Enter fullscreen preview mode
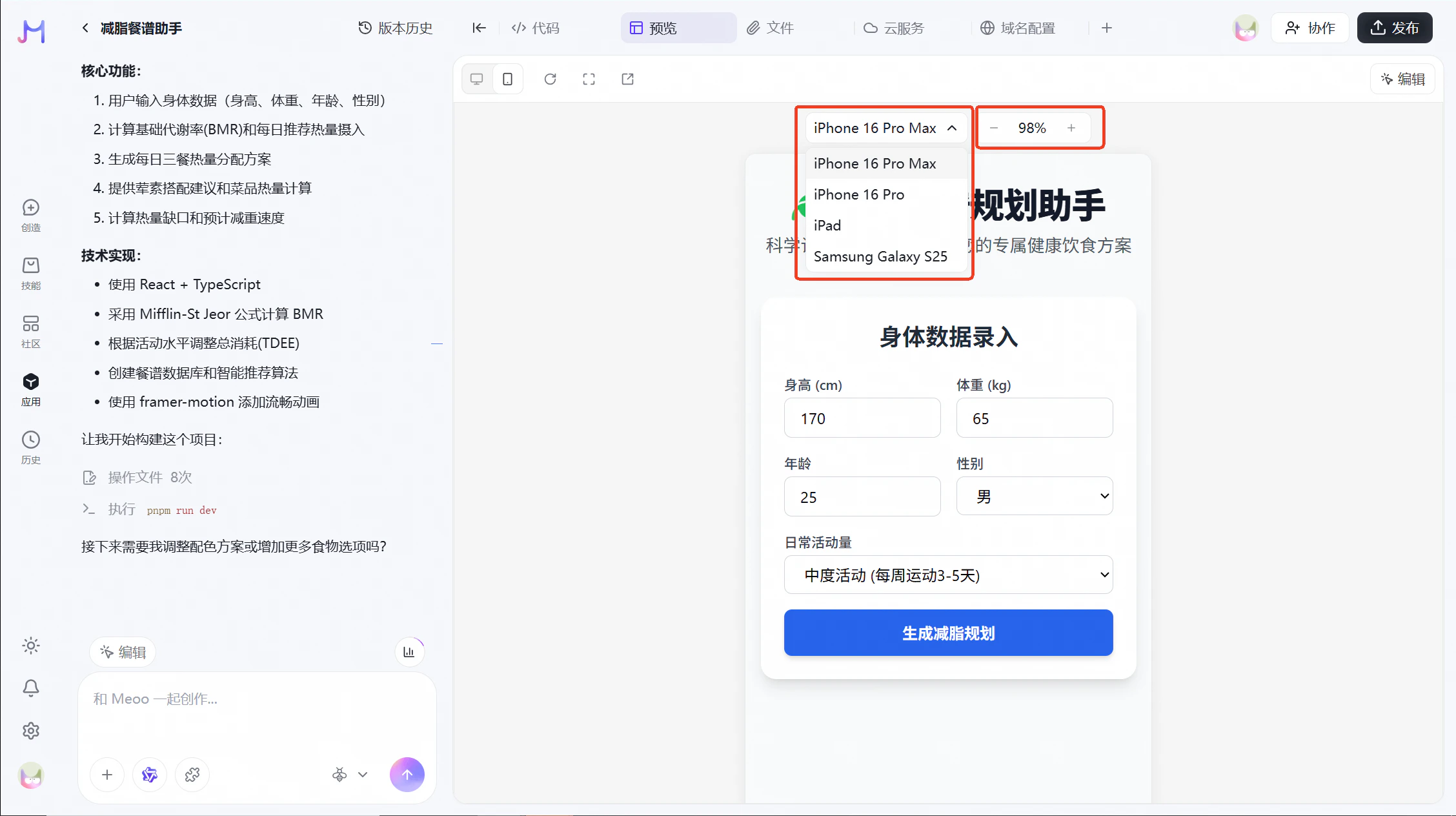This screenshot has width=1456, height=816. pyautogui.click(x=589, y=79)
